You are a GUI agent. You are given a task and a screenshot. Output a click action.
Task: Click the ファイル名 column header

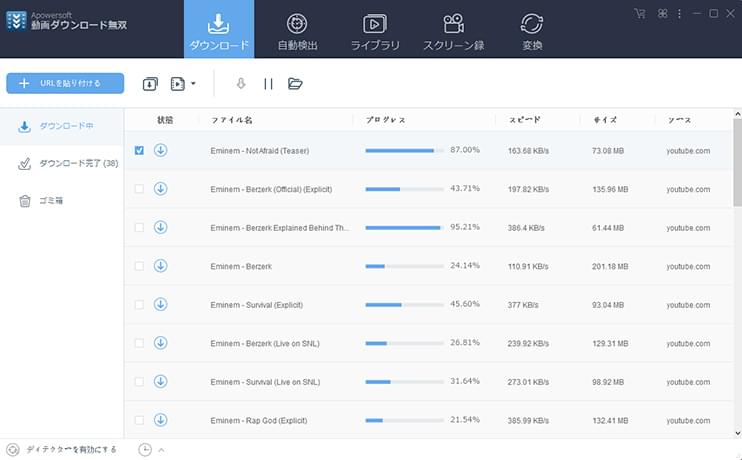231,120
